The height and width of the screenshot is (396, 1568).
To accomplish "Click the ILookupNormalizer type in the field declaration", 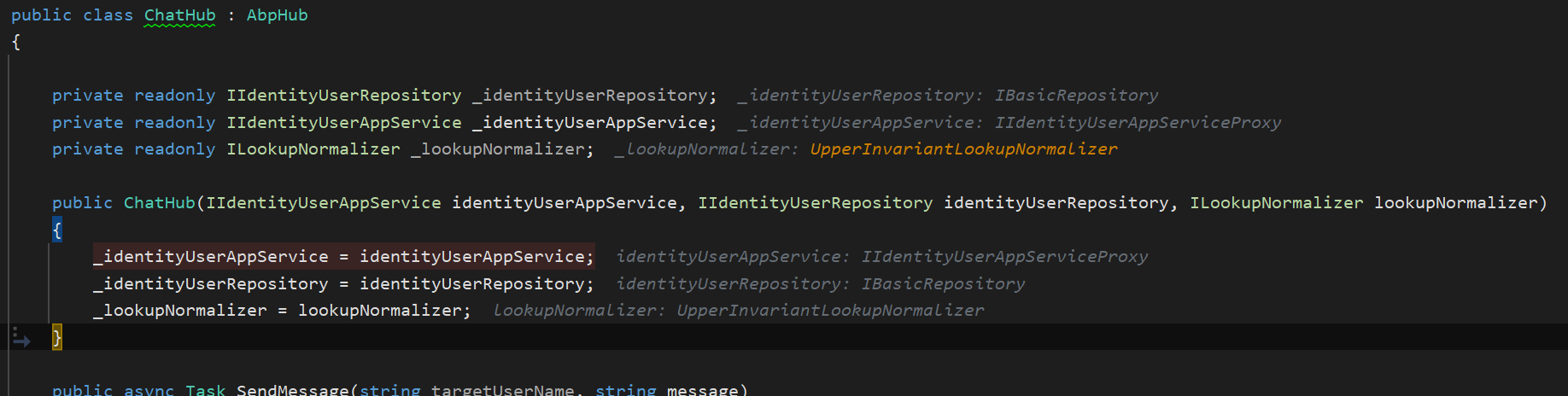I will 313,149.
